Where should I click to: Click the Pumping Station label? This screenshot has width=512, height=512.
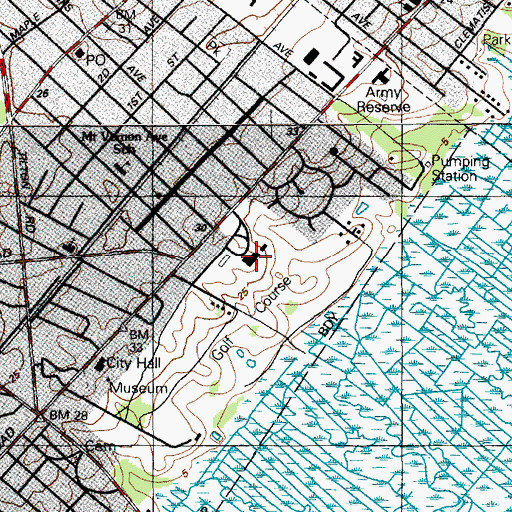460,169
